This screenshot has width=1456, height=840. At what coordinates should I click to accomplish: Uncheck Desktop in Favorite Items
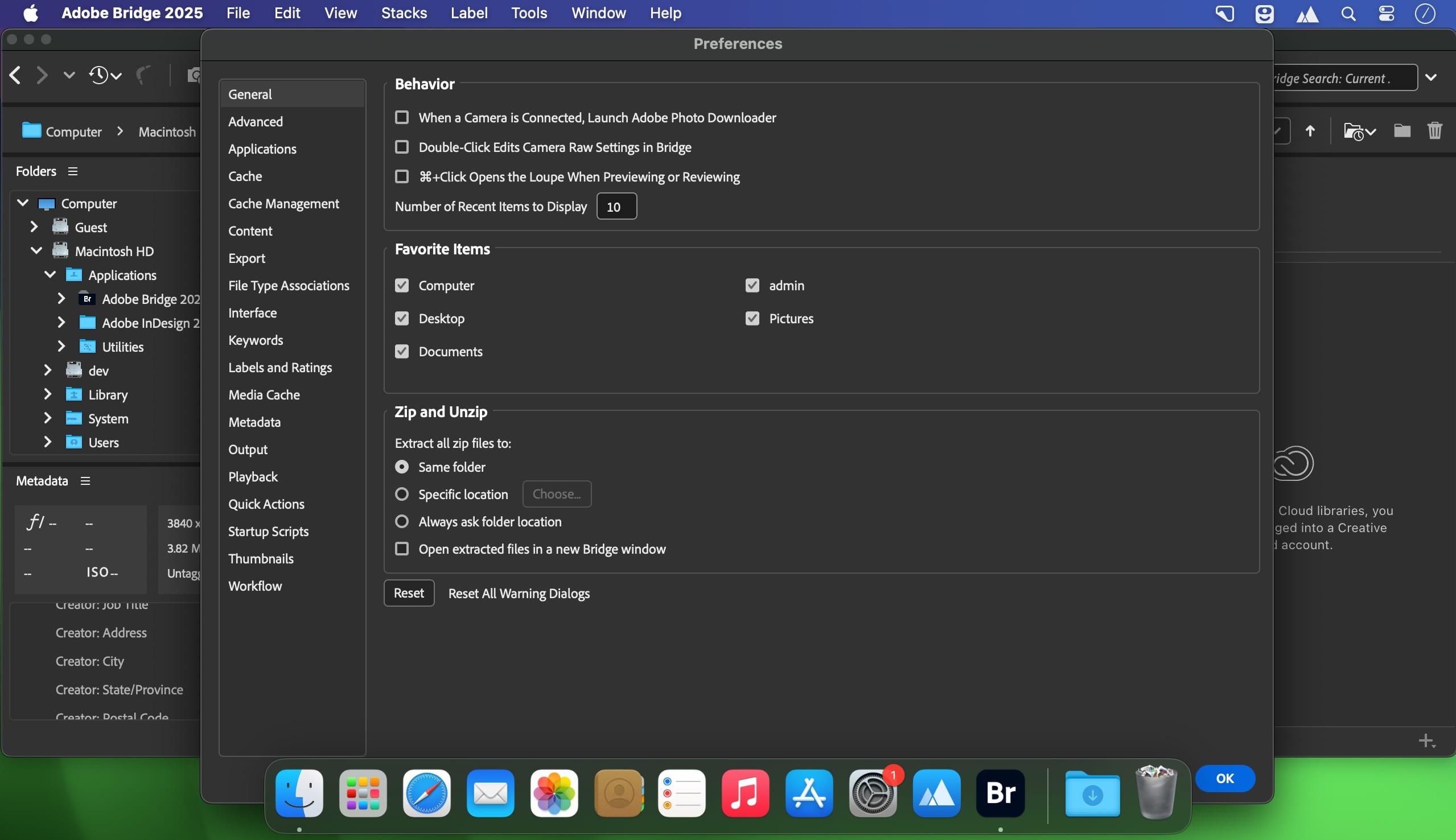coord(401,318)
